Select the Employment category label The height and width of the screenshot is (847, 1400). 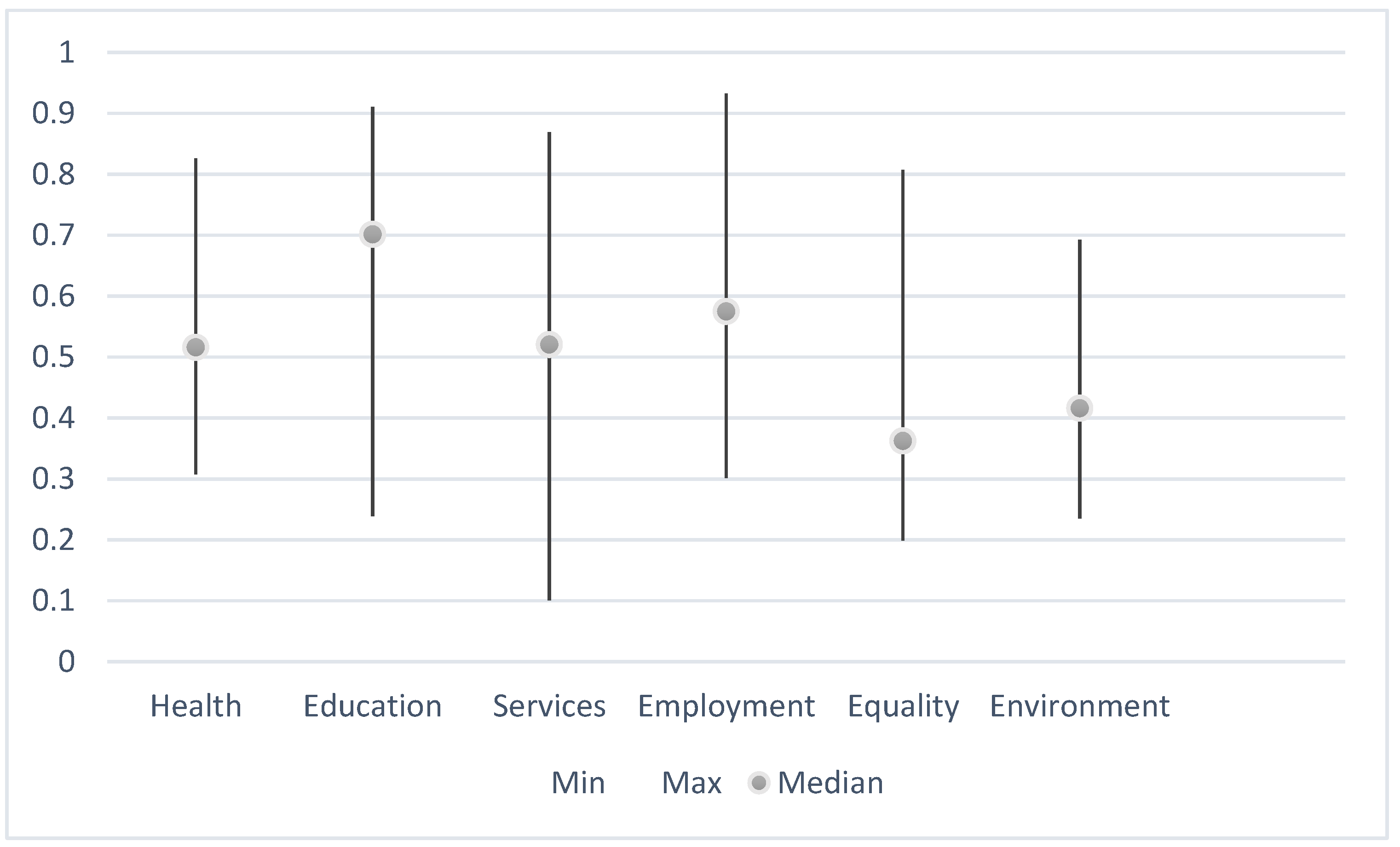[726, 706]
